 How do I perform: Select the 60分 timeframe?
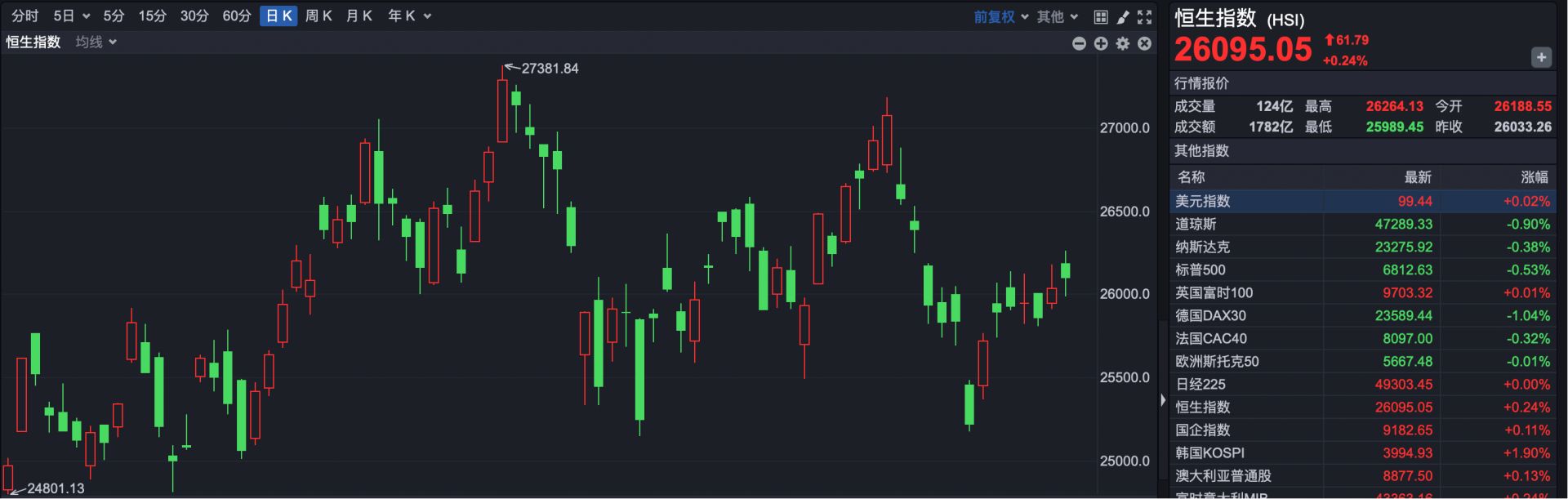[237, 16]
